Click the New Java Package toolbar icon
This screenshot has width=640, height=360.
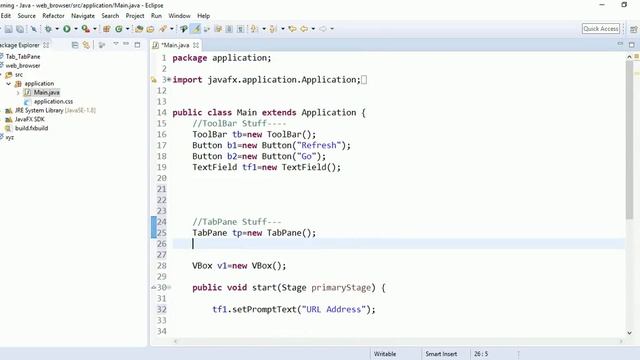coord(107,29)
